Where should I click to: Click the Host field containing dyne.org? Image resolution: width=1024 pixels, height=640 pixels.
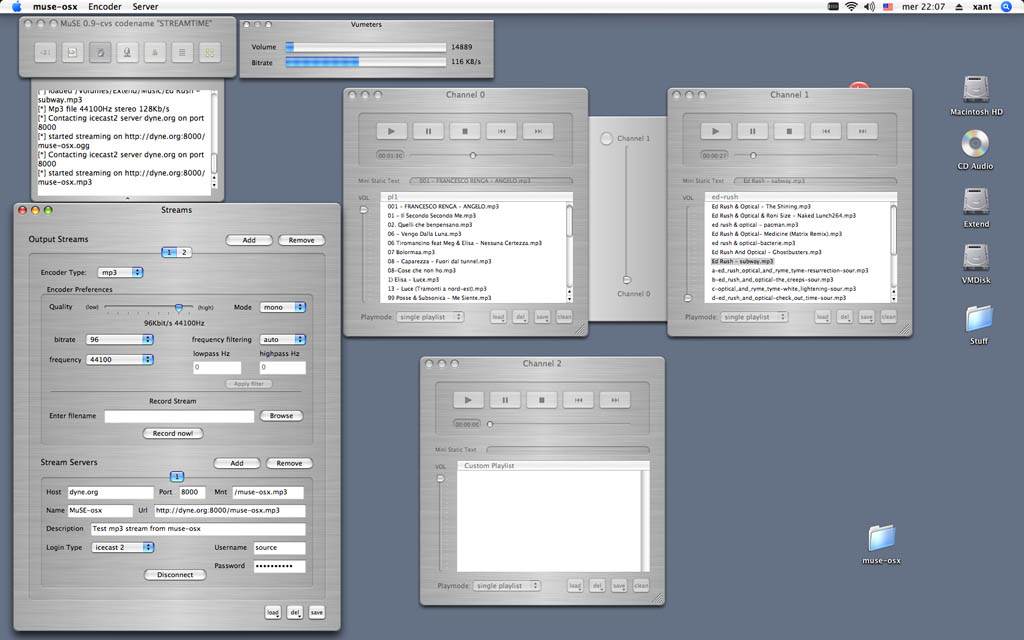coord(110,492)
